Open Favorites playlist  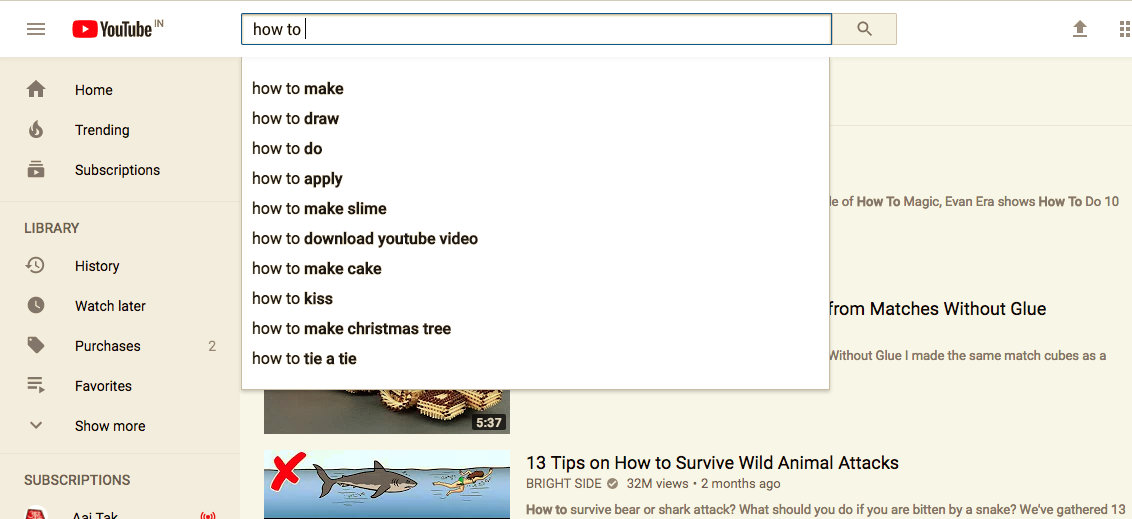pyautogui.click(x=103, y=386)
